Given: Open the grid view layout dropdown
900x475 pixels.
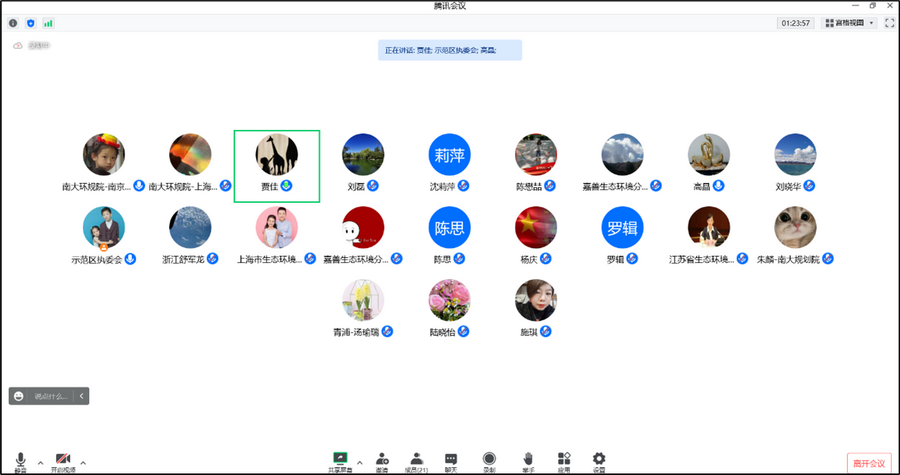Looking at the screenshot, I should pyautogui.click(x=849, y=23).
